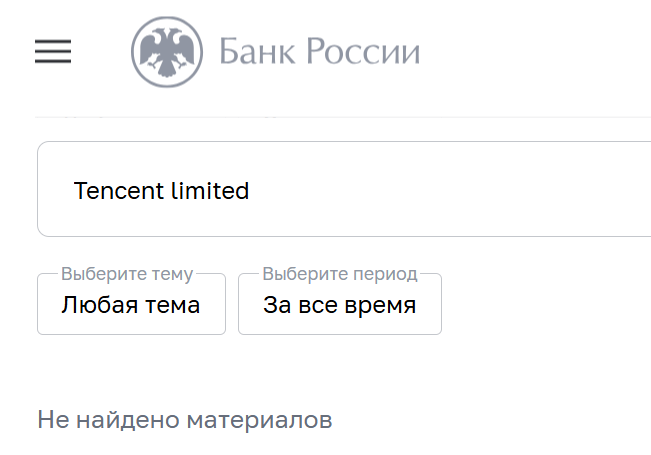Click the middle bar of the hamburger icon
Image resolution: width=651 pixels, height=455 pixels.
[53, 51]
